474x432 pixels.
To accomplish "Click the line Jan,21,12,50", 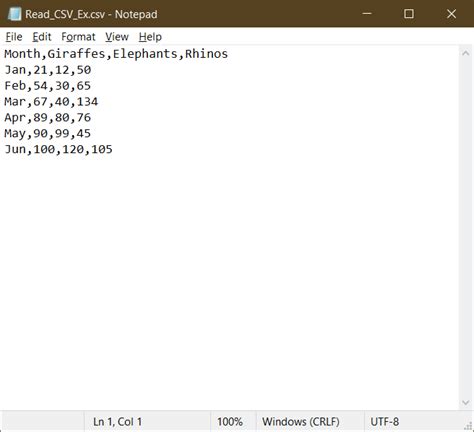I will click(48, 70).
